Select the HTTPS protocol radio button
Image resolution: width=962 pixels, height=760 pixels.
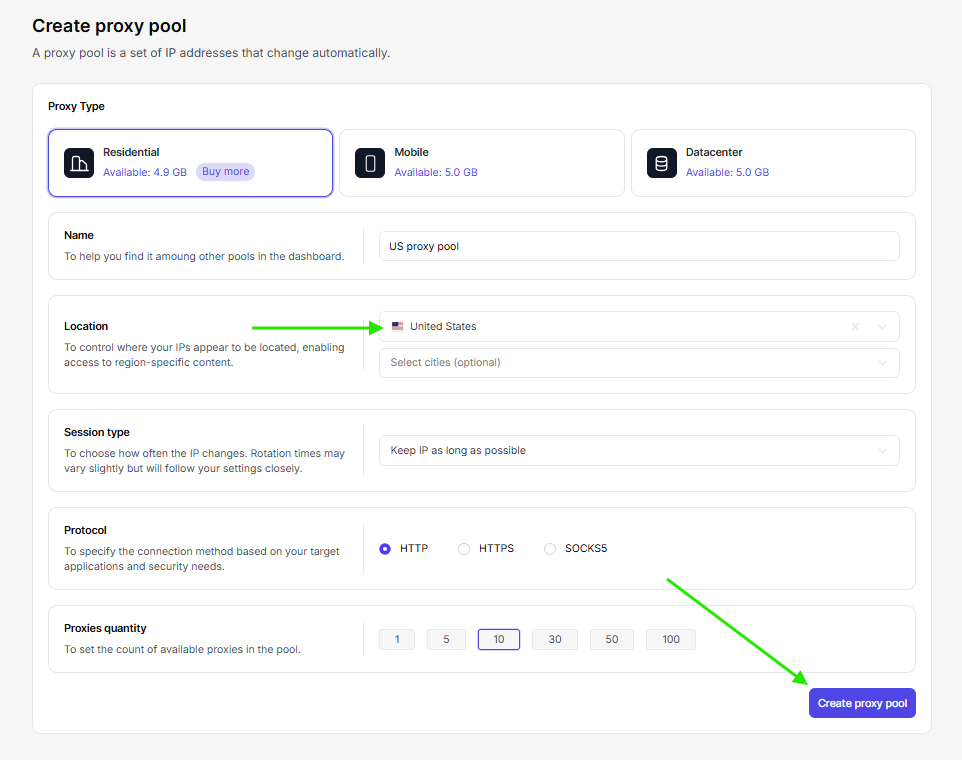pyautogui.click(x=464, y=549)
